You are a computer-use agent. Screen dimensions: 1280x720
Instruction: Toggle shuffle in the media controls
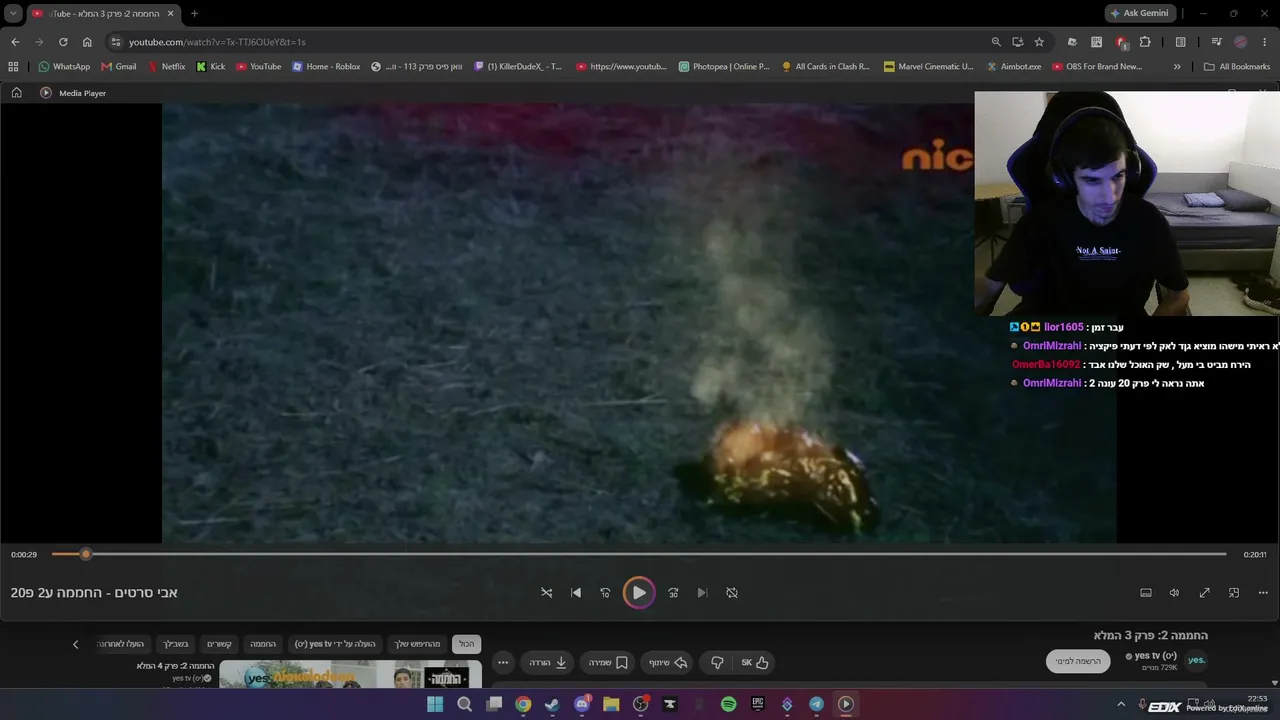(547, 593)
